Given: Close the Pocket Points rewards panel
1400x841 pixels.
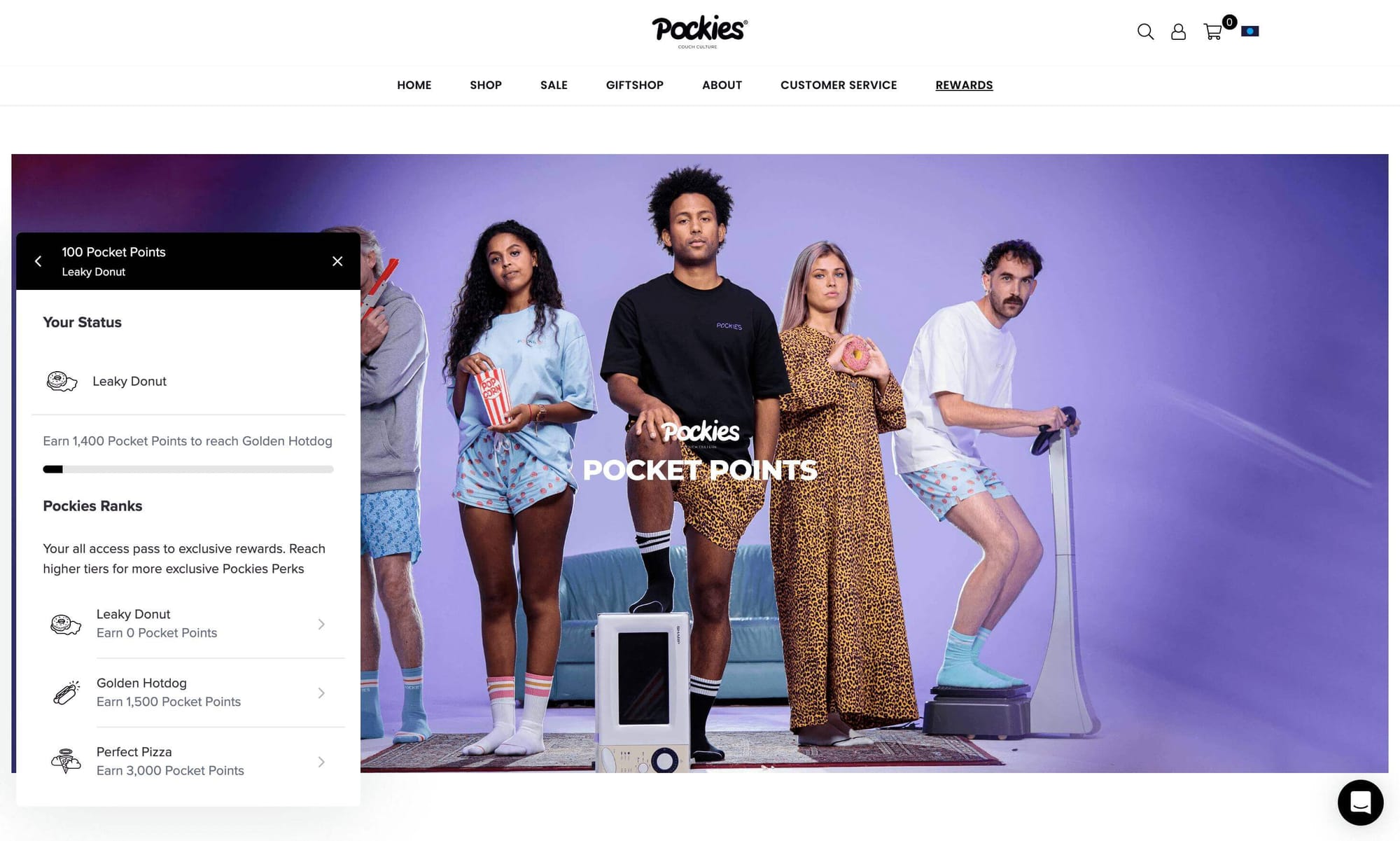Looking at the screenshot, I should point(337,261).
